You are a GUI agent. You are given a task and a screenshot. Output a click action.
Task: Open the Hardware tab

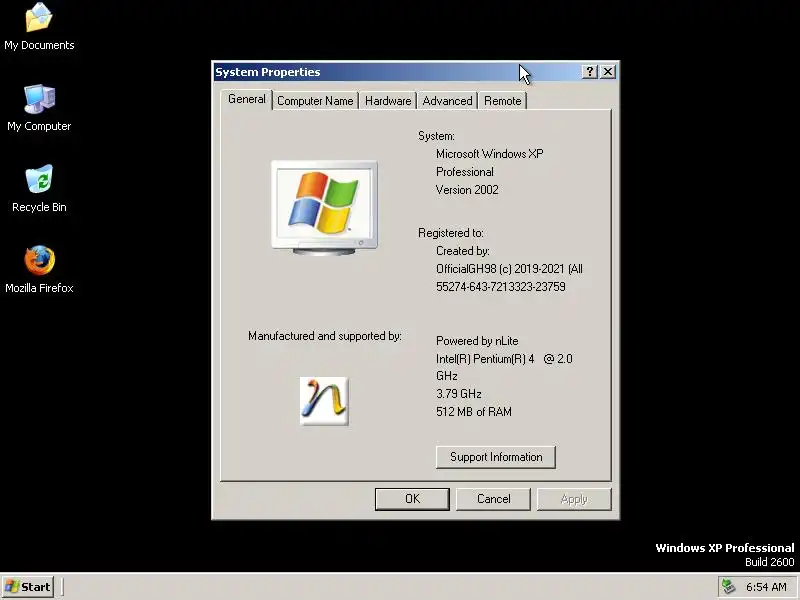point(388,101)
